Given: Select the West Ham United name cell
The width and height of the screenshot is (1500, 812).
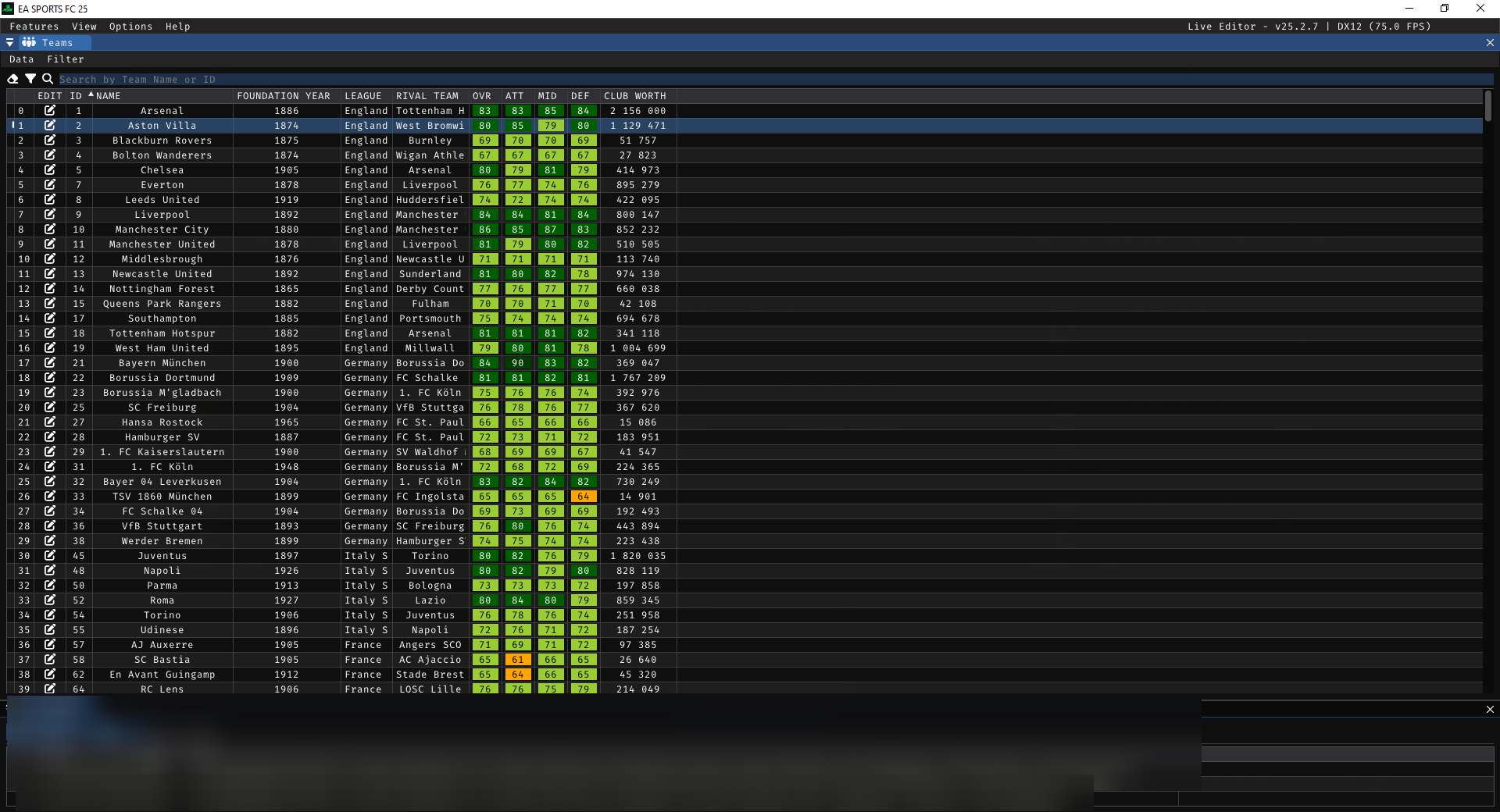Looking at the screenshot, I should pos(162,348).
